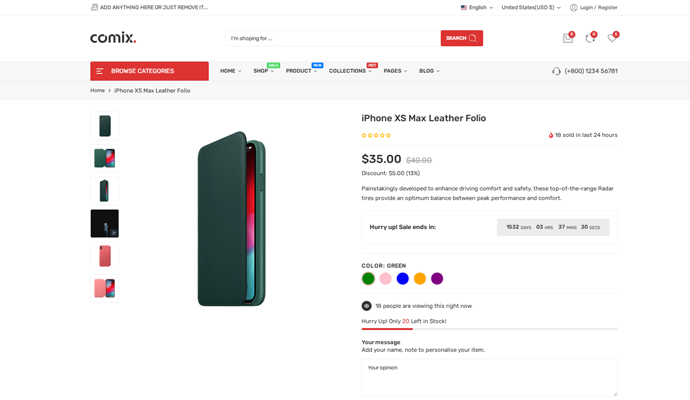This screenshot has height=400, width=690.
Task: Expand the Collections menu dropdown
Action: tap(350, 71)
